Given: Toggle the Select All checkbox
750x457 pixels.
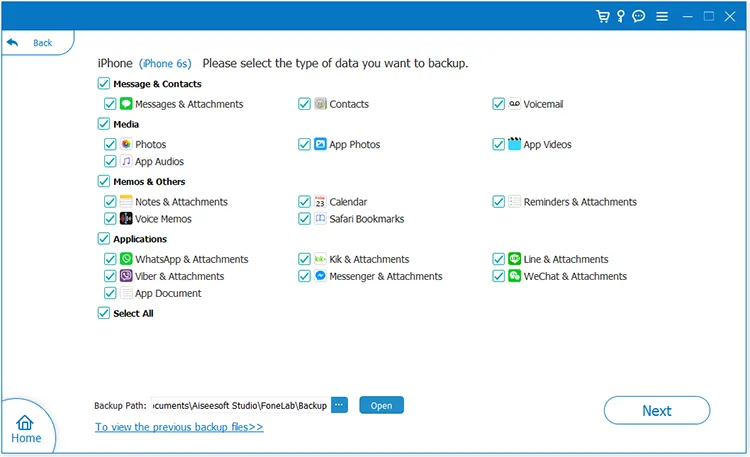Looking at the screenshot, I should click(104, 313).
